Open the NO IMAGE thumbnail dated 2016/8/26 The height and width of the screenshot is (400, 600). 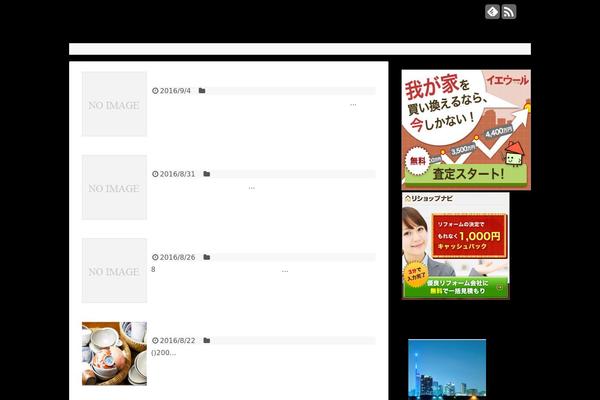point(114,271)
